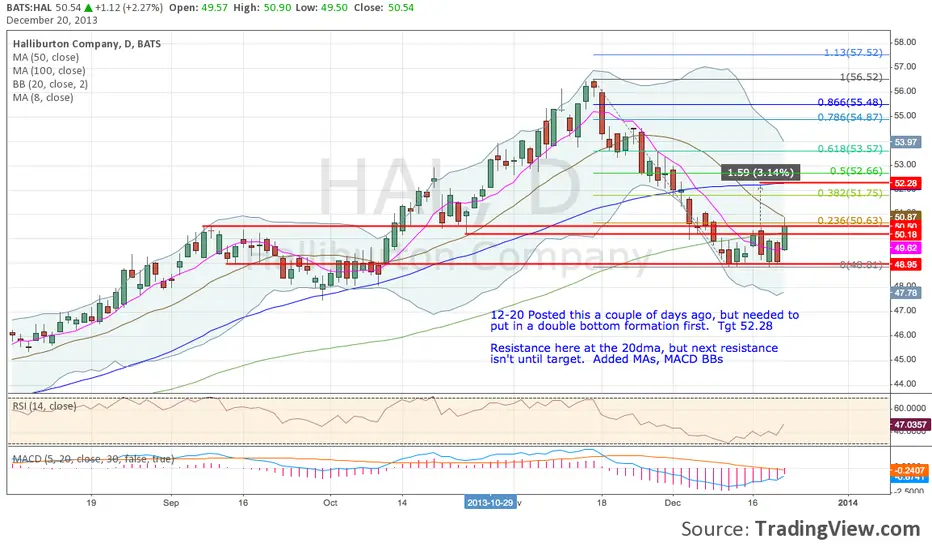This screenshot has height=550, width=932.
Task: Select the MA (100, close) indicator label
Action: coord(49,71)
